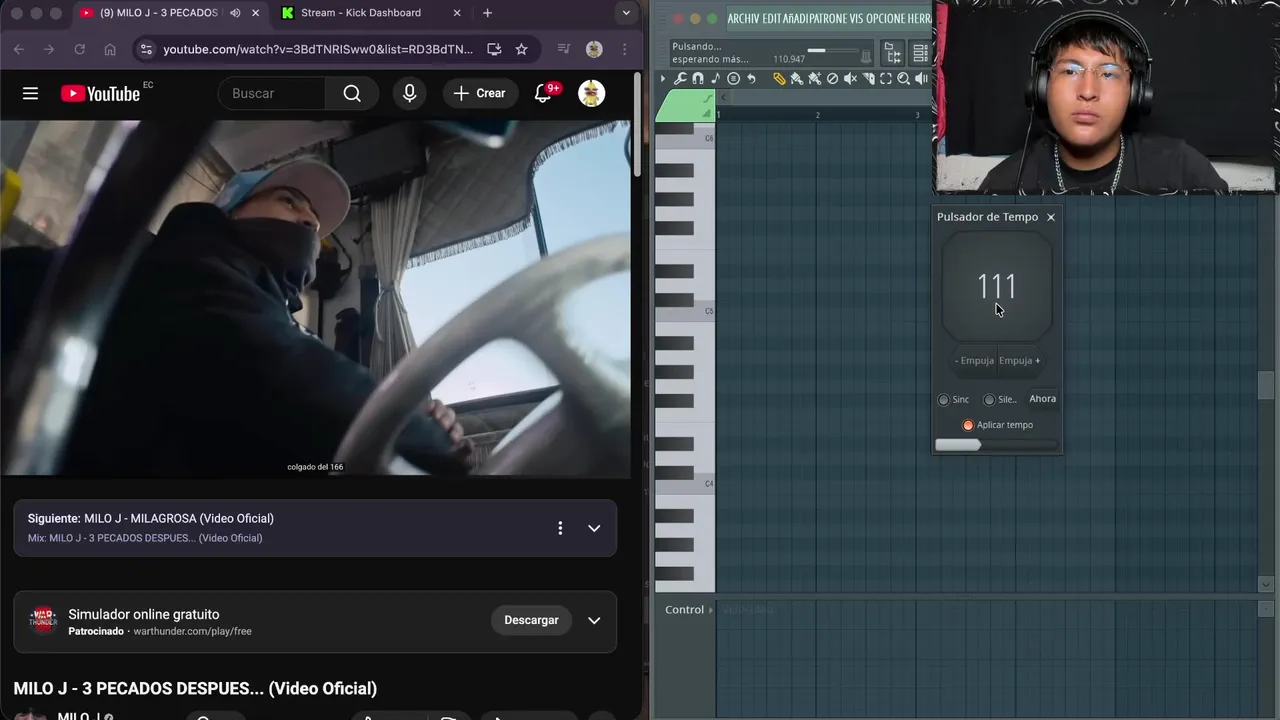Screen dimensions: 1280x720
Task: Go to the YouTube home logo
Action: [x=100, y=93]
